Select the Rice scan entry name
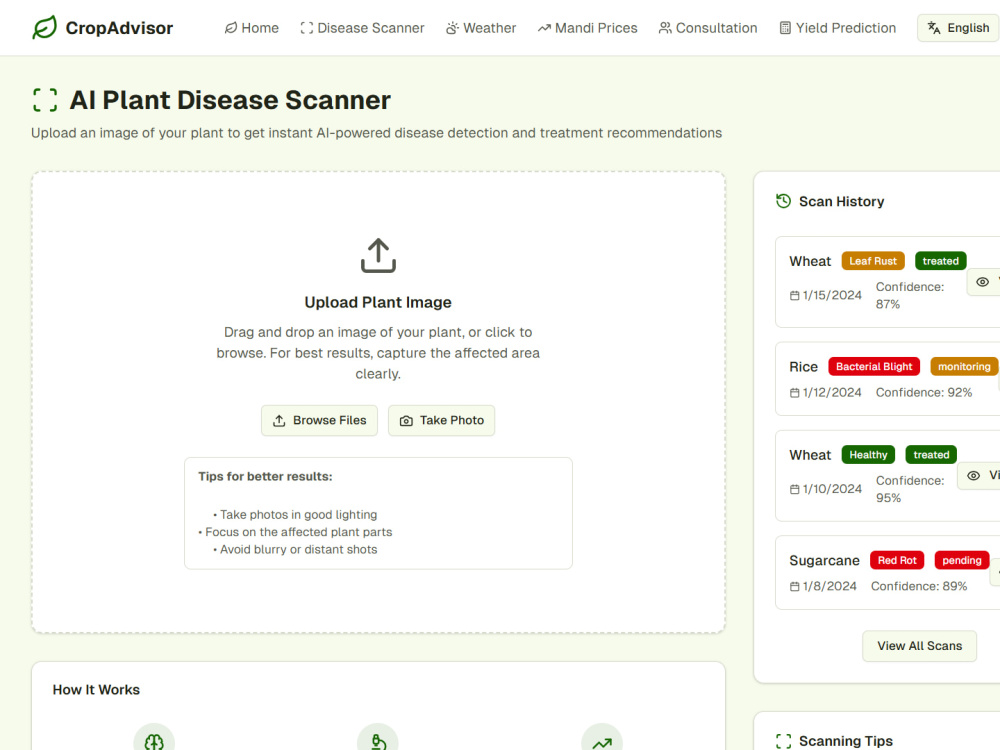 [x=804, y=367]
